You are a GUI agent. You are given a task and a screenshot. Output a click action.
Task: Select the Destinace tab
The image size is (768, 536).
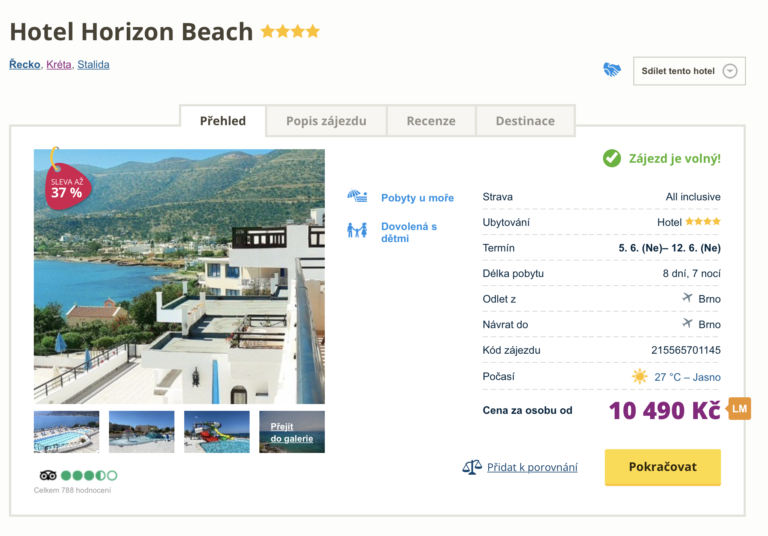(x=525, y=121)
